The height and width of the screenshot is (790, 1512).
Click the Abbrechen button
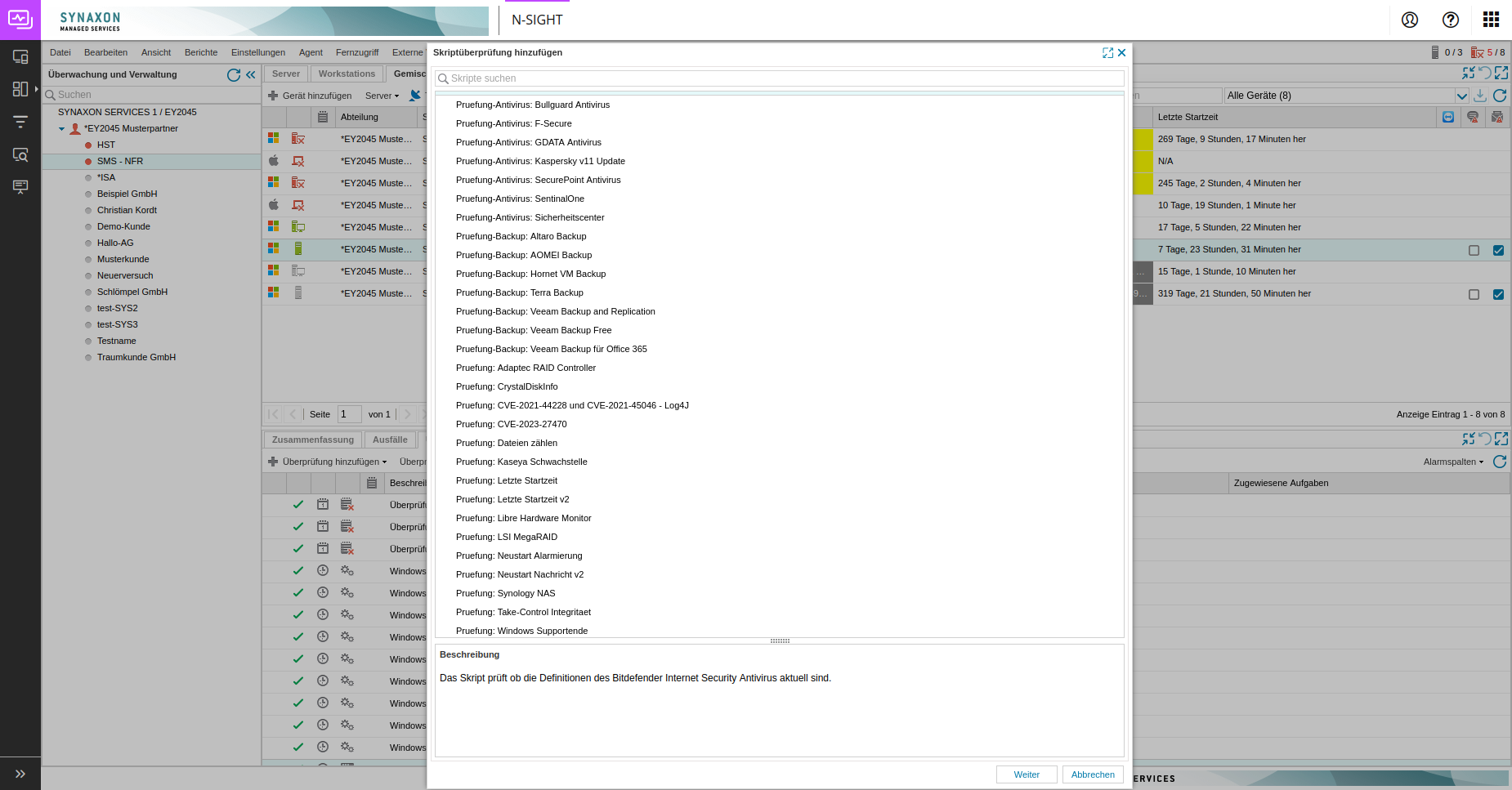tap(1093, 774)
